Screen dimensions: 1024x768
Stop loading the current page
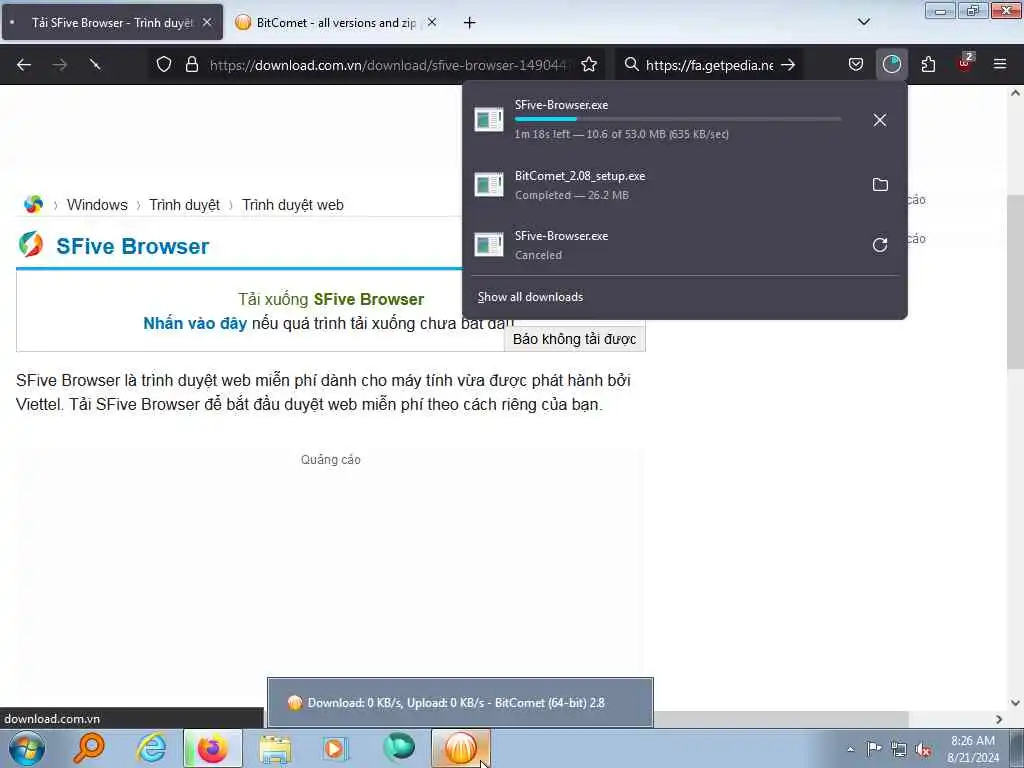click(95, 65)
